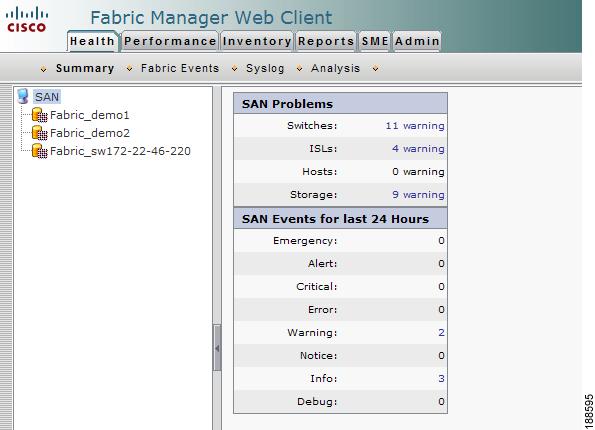Open the Admin tab
Image resolution: width=595 pixels, height=430 pixels.
coord(417,41)
